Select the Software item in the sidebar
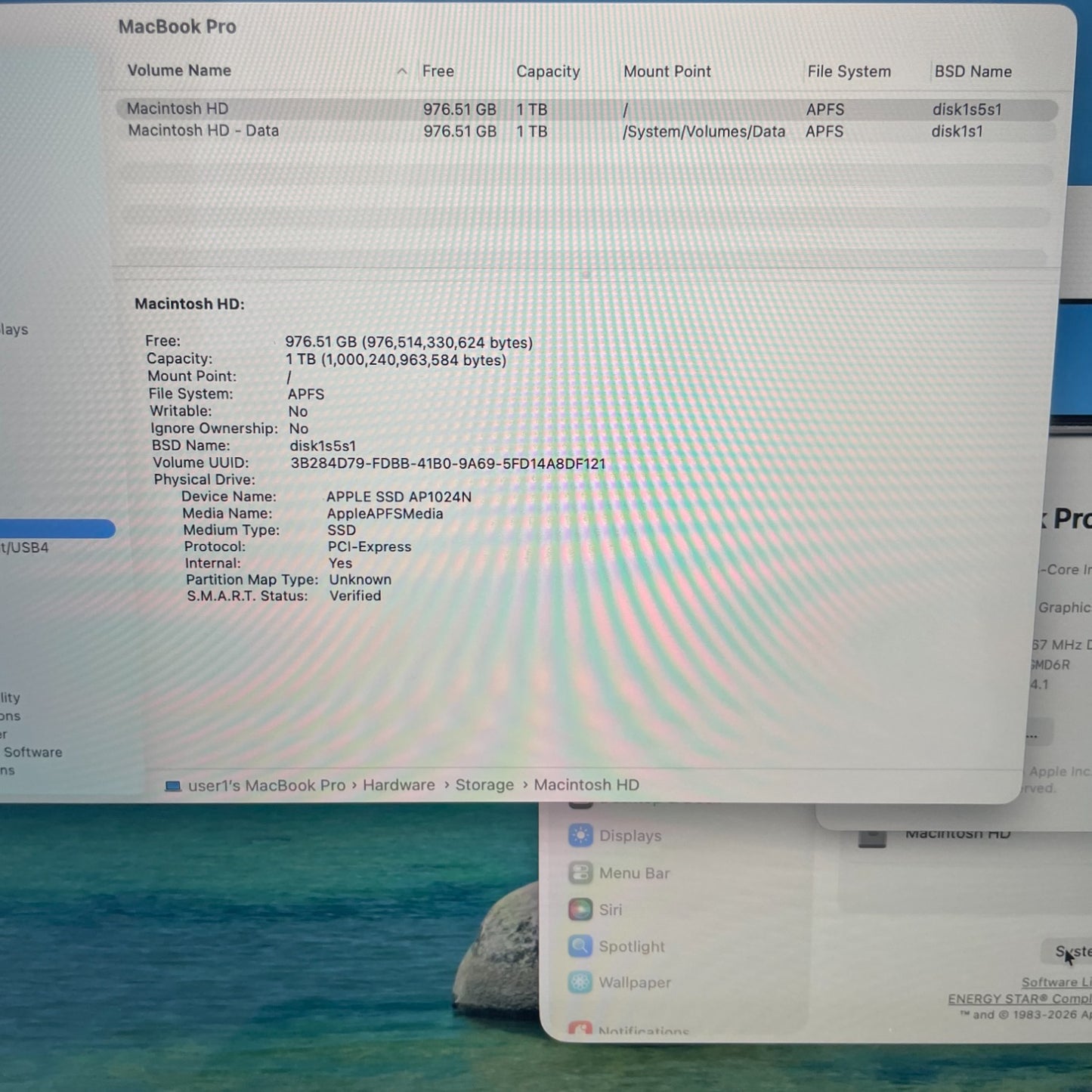 pyautogui.click(x=32, y=752)
